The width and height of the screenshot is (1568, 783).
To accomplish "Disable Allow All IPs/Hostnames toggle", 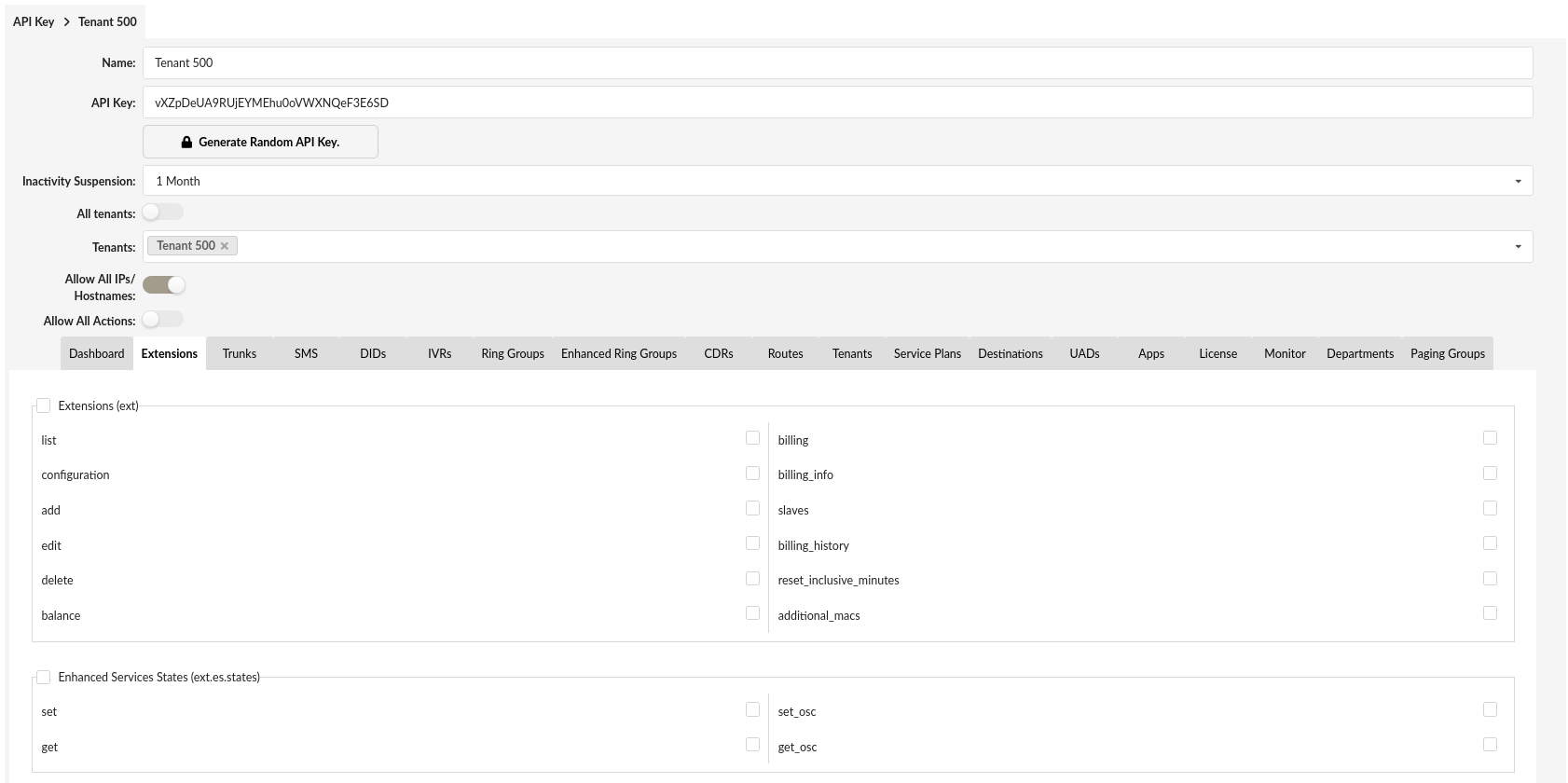I will [164, 285].
